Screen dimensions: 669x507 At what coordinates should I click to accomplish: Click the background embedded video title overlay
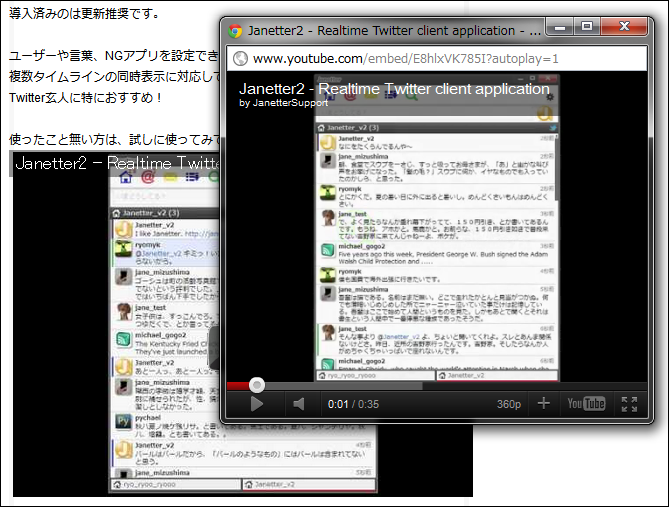(117, 163)
